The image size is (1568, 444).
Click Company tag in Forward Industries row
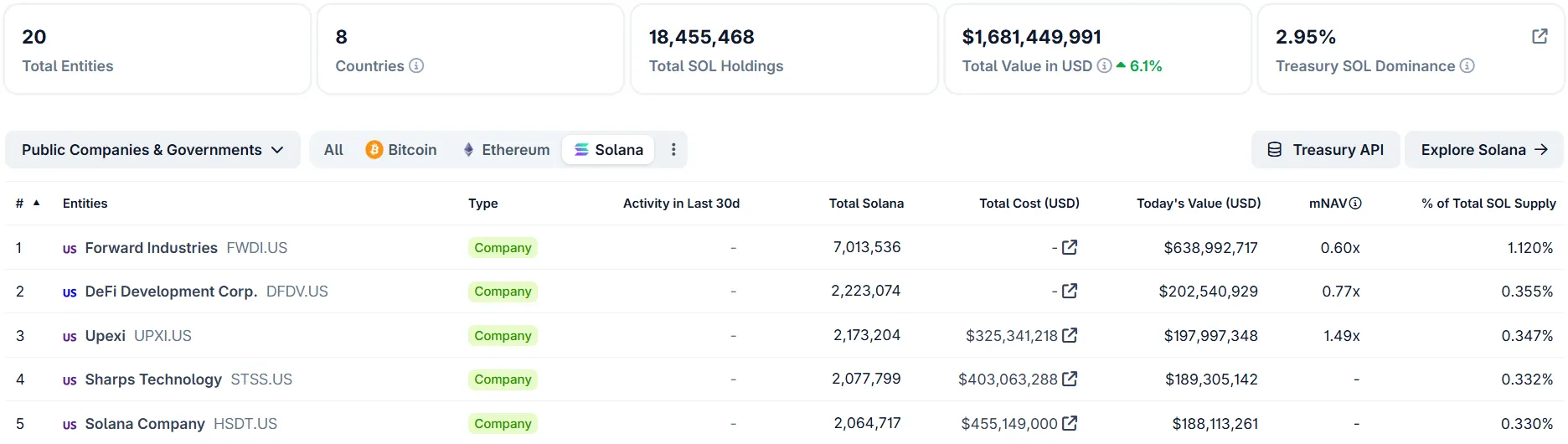coord(503,247)
